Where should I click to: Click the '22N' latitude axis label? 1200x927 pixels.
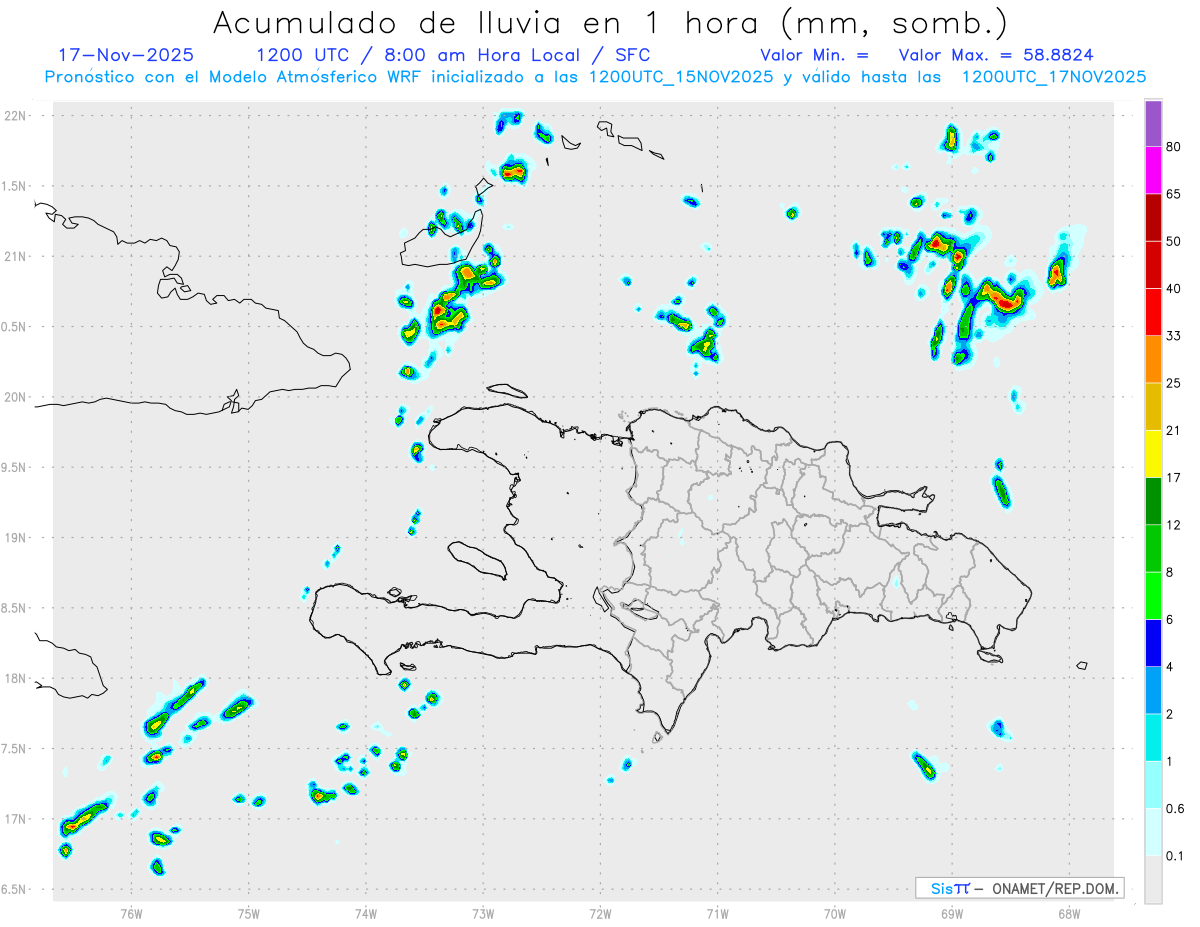click(x=16, y=116)
